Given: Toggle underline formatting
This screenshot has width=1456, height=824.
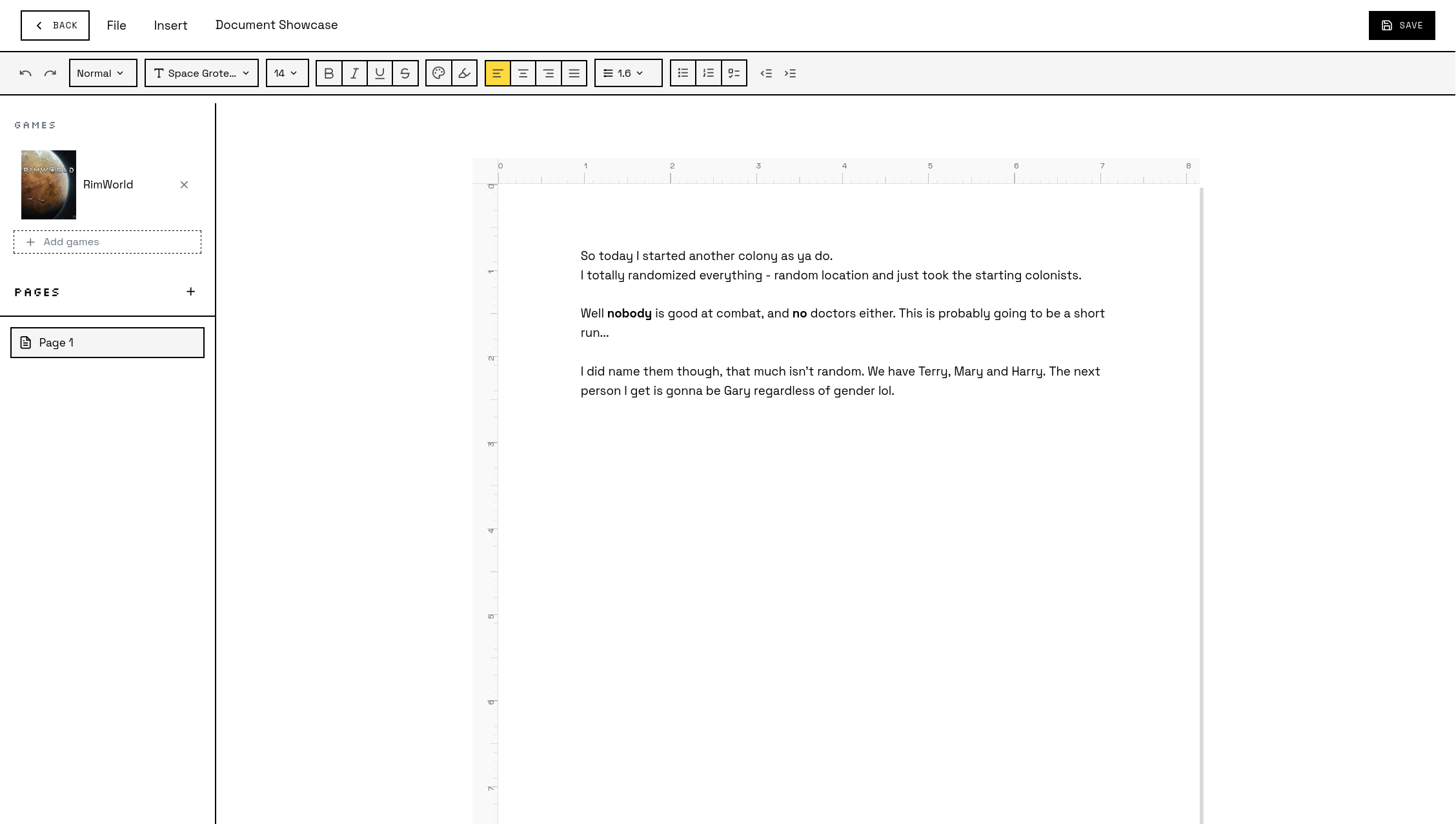Looking at the screenshot, I should 380,73.
